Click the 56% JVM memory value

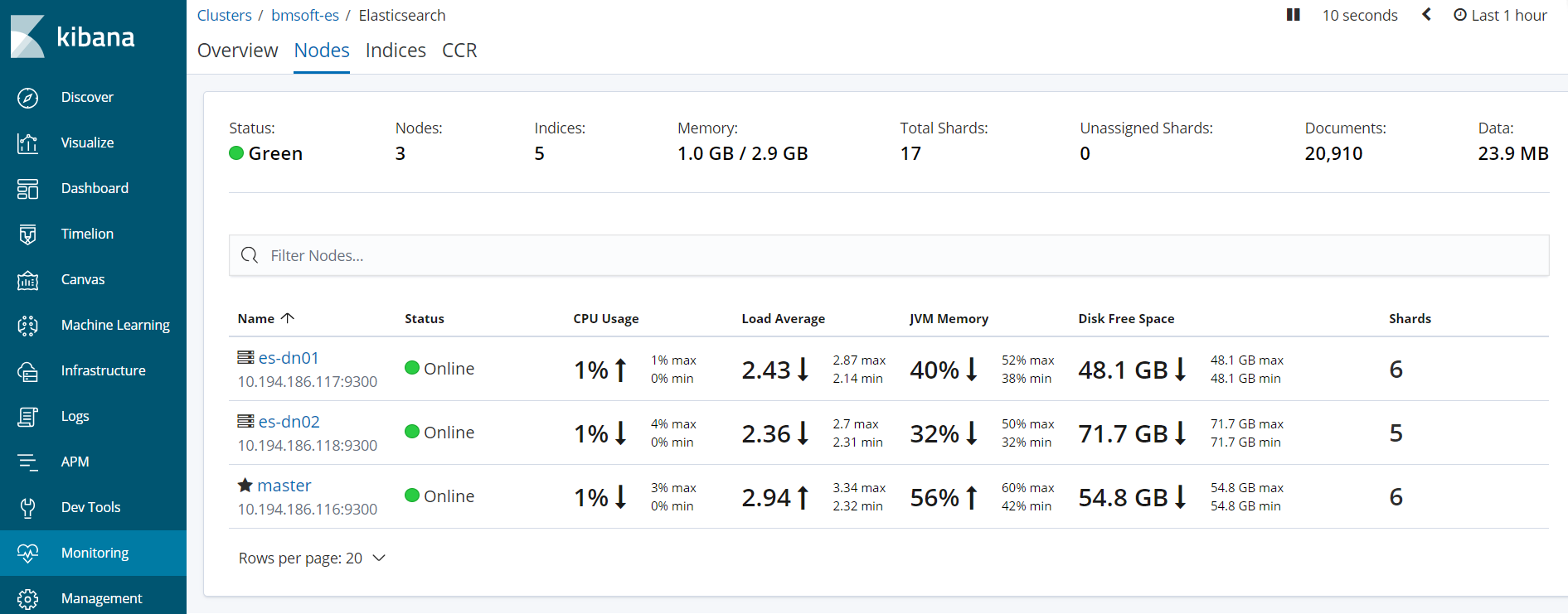pos(934,497)
